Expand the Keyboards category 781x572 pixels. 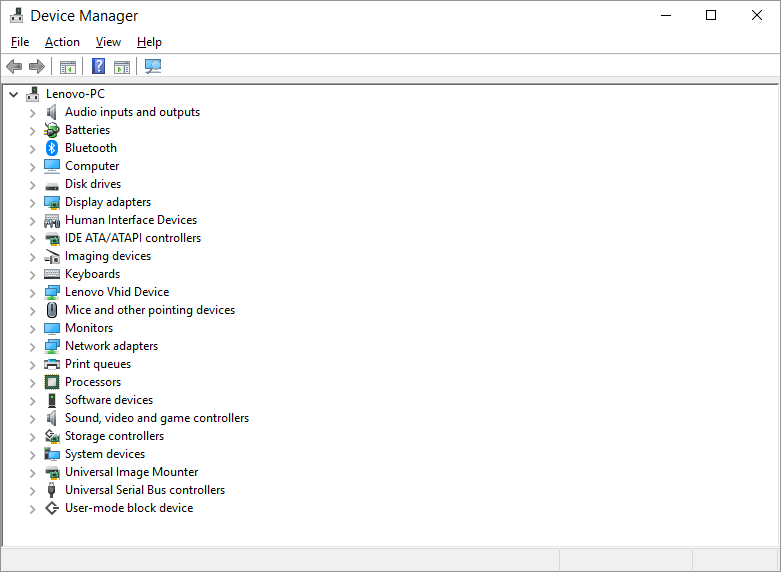(32, 275)
